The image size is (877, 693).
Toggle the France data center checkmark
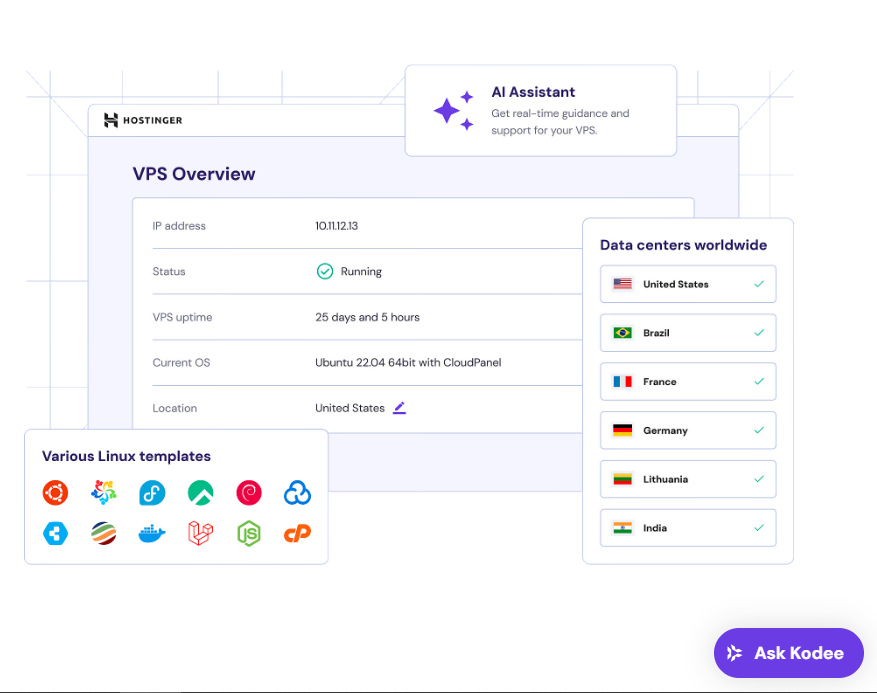coord(759,381)
